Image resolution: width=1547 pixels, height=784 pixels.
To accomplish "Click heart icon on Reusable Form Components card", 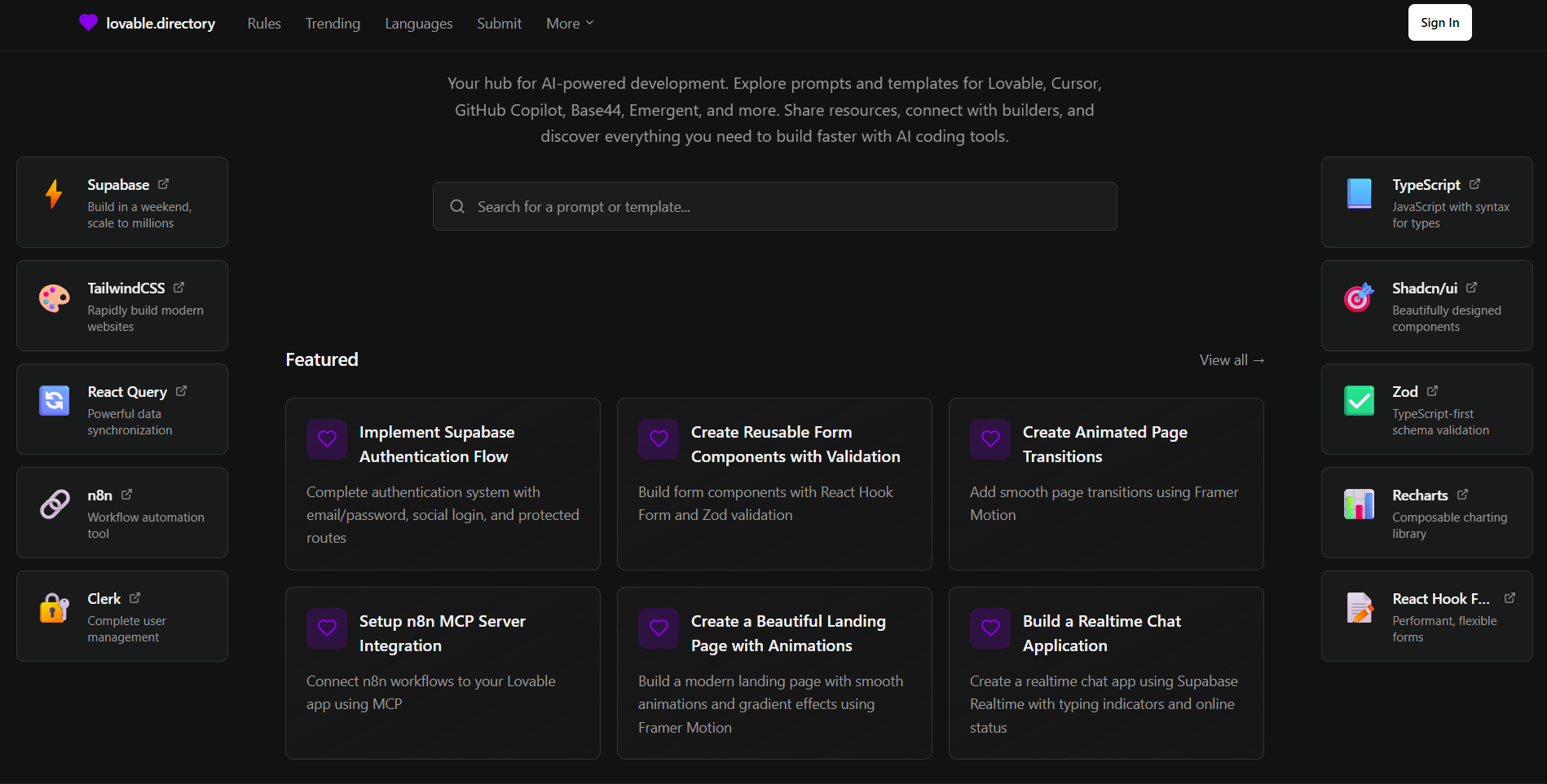I will click(659, 439).
